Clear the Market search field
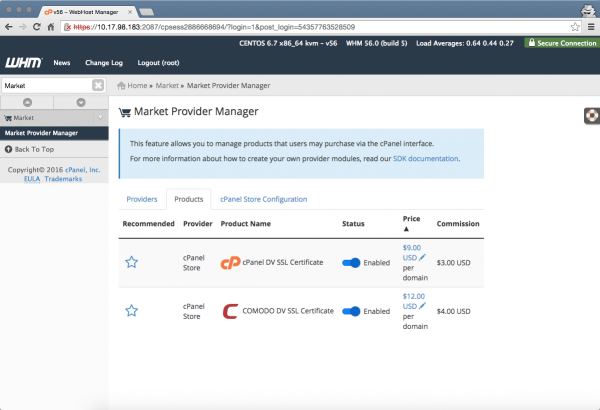 pos(98,85)
